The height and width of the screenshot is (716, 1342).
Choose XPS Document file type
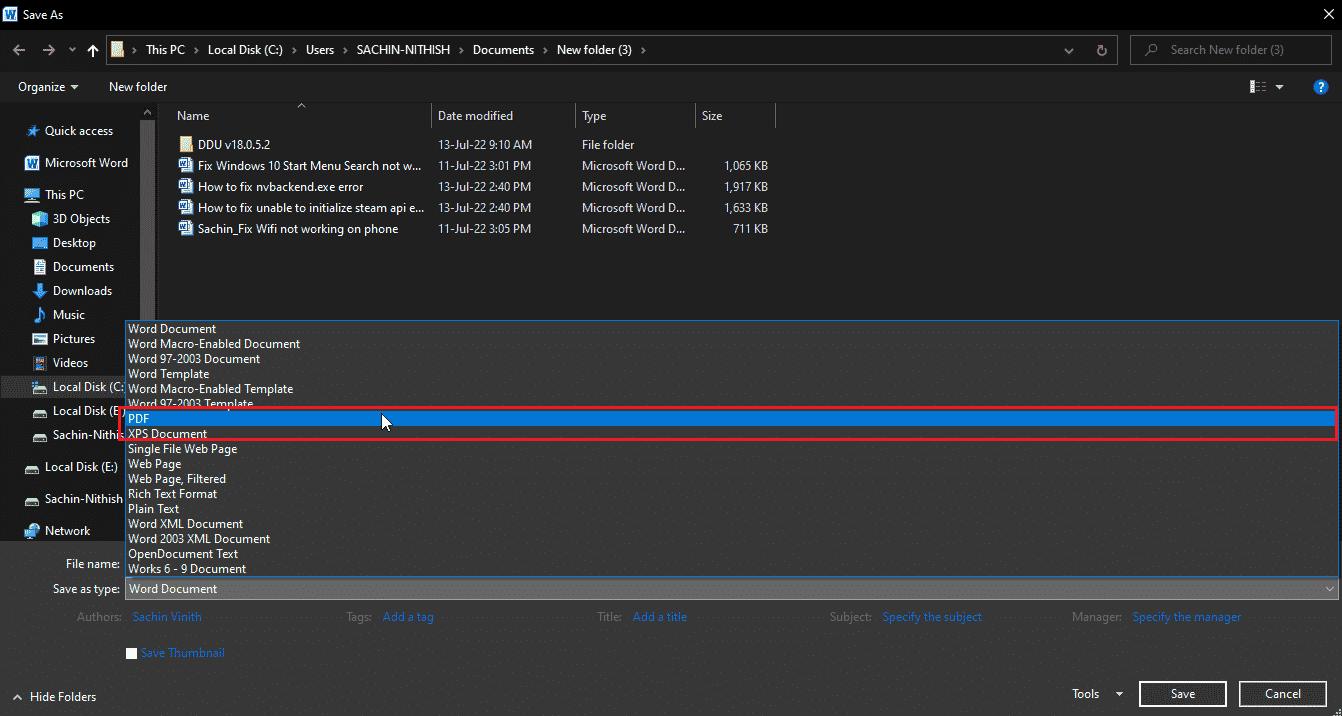[731, 434]
